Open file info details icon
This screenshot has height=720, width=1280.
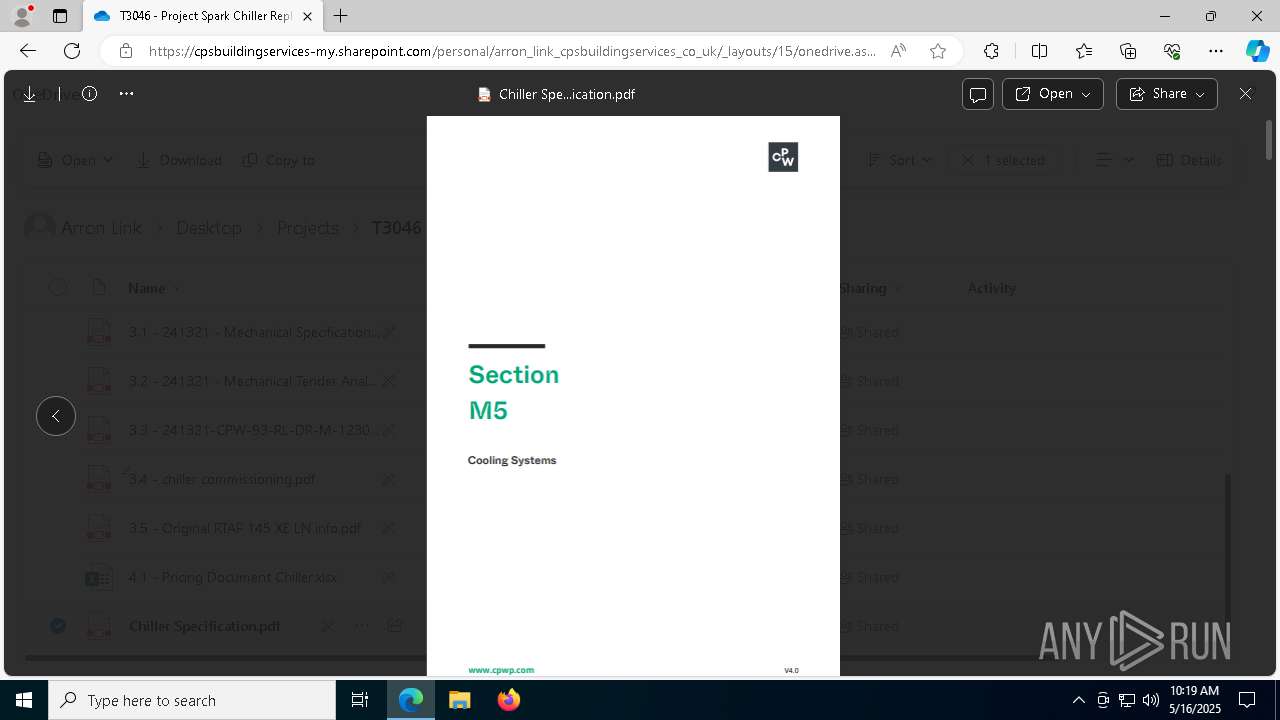[89, 94]
